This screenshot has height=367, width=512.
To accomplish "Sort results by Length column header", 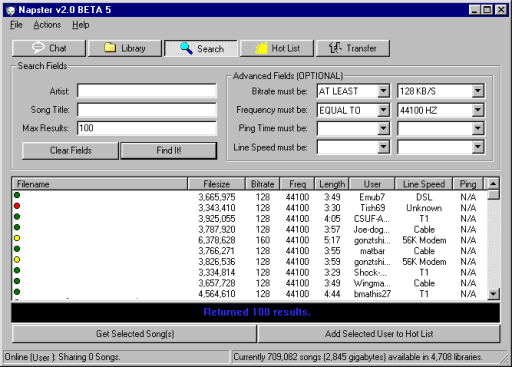I will [x=332, y=184].
